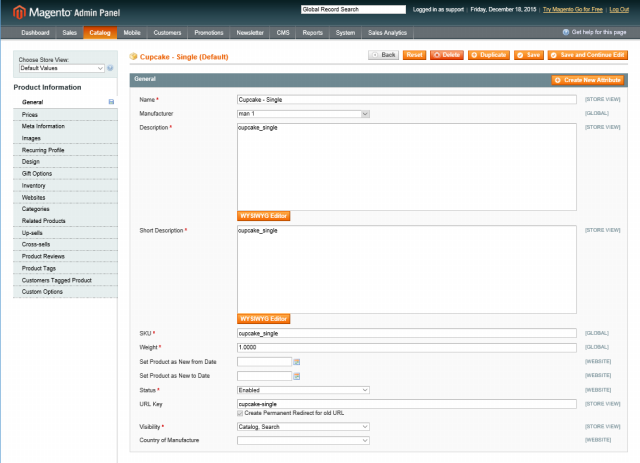
Task: Expand the Status dropdown
Action: pos(304,389)
